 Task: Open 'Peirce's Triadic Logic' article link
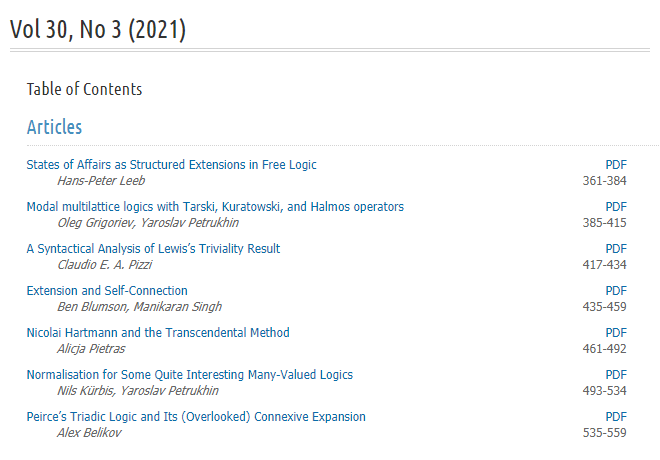tap(196, 417)
